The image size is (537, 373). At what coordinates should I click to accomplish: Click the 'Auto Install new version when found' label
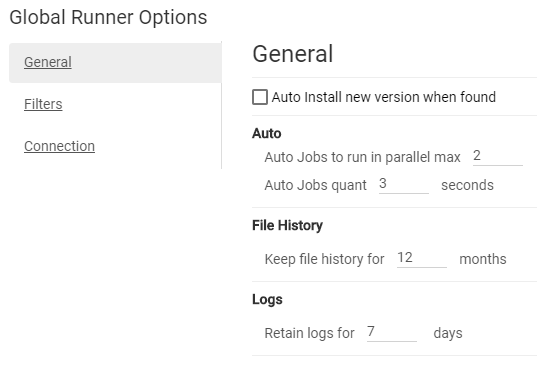click(384, 97)
